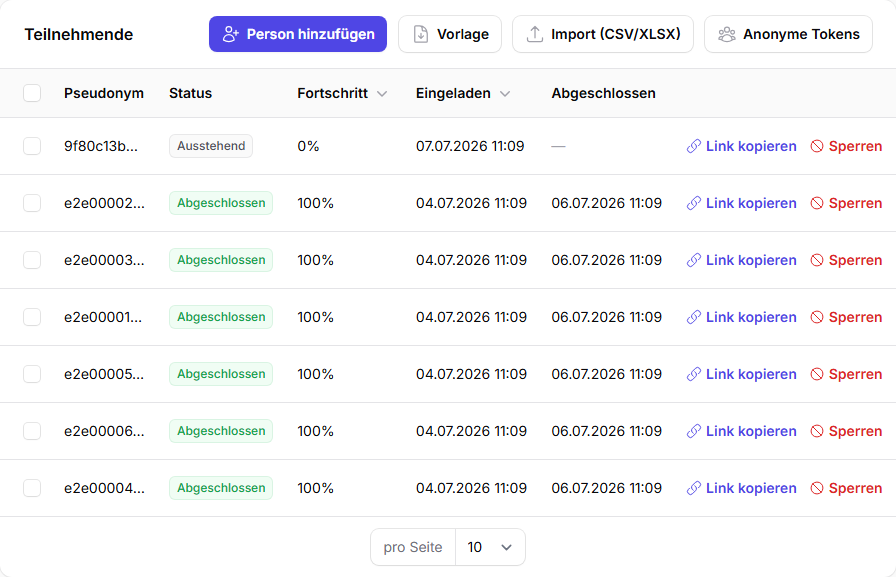Copy link icon for e2e00006 row

[x=694, y=432]
